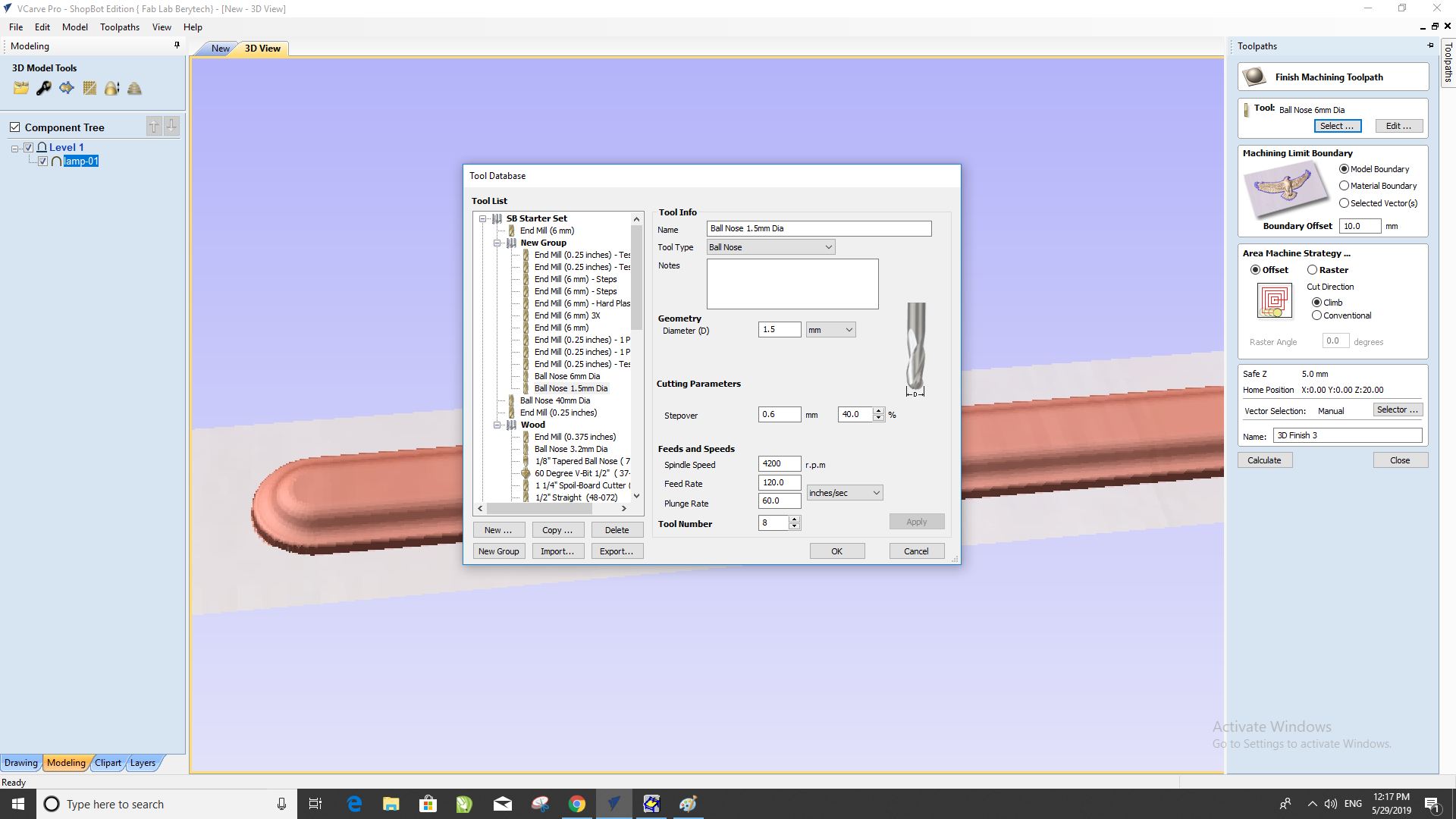Click the Wood group tools icon
Viewport: 1456px width, 819px height.
[512, 425]
